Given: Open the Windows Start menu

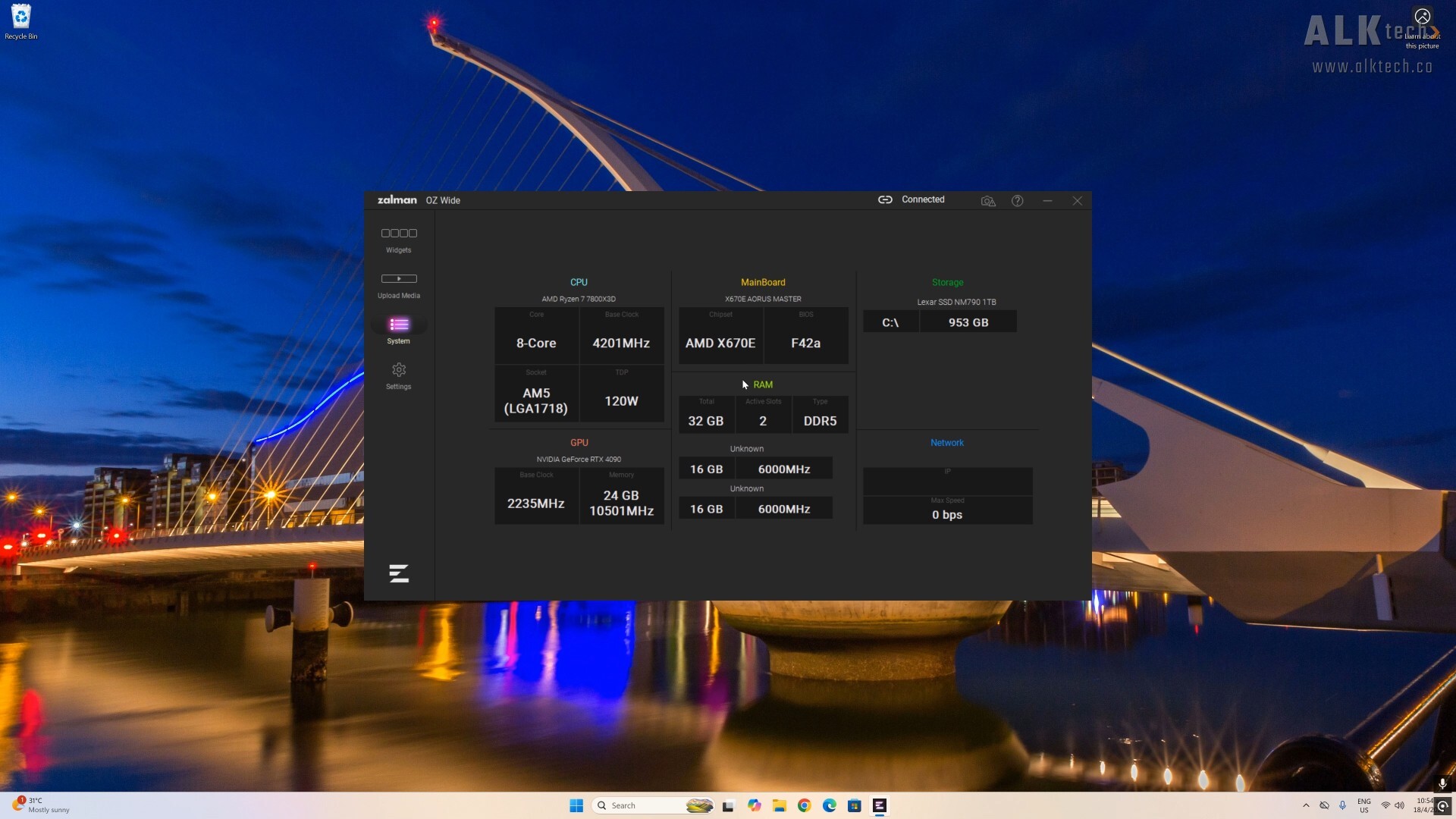Looking at the screenshot, I should point(576,805).
